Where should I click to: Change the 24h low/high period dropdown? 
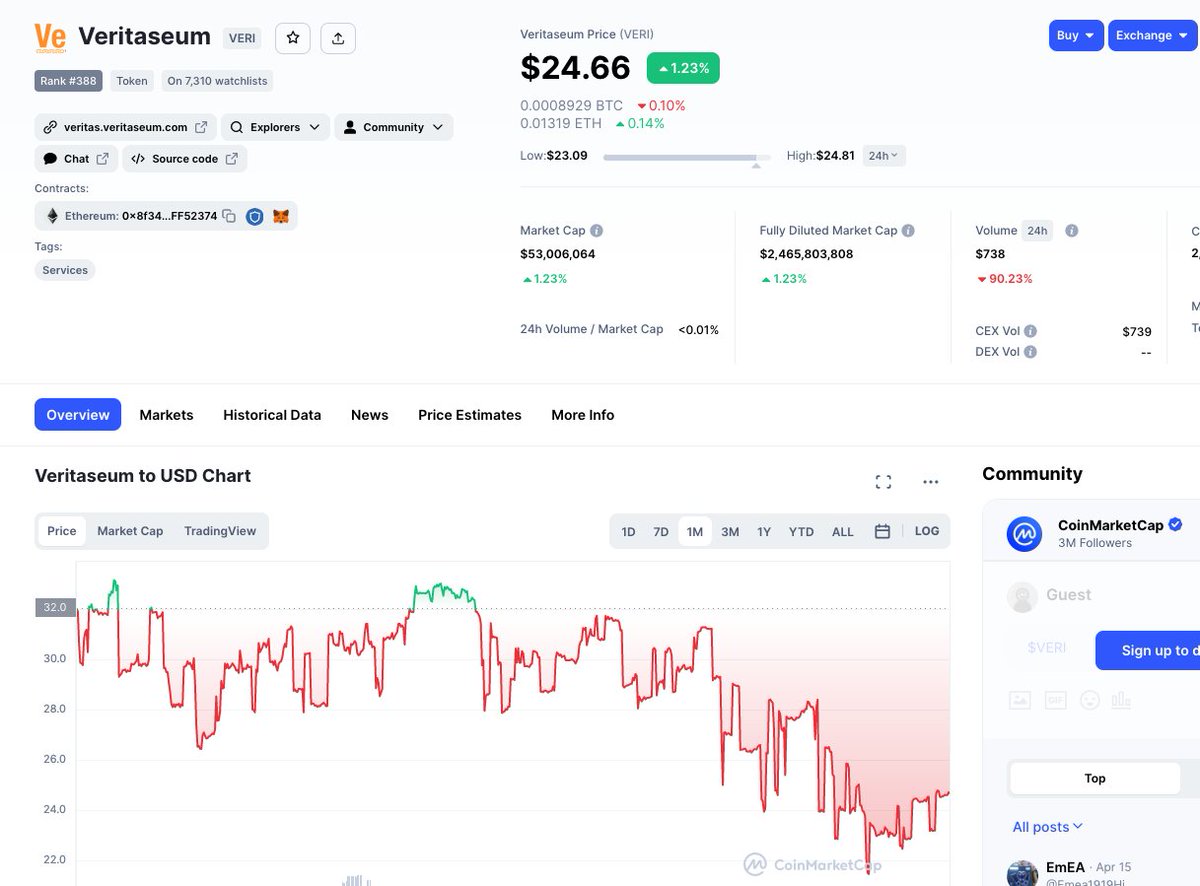(884, 155)
